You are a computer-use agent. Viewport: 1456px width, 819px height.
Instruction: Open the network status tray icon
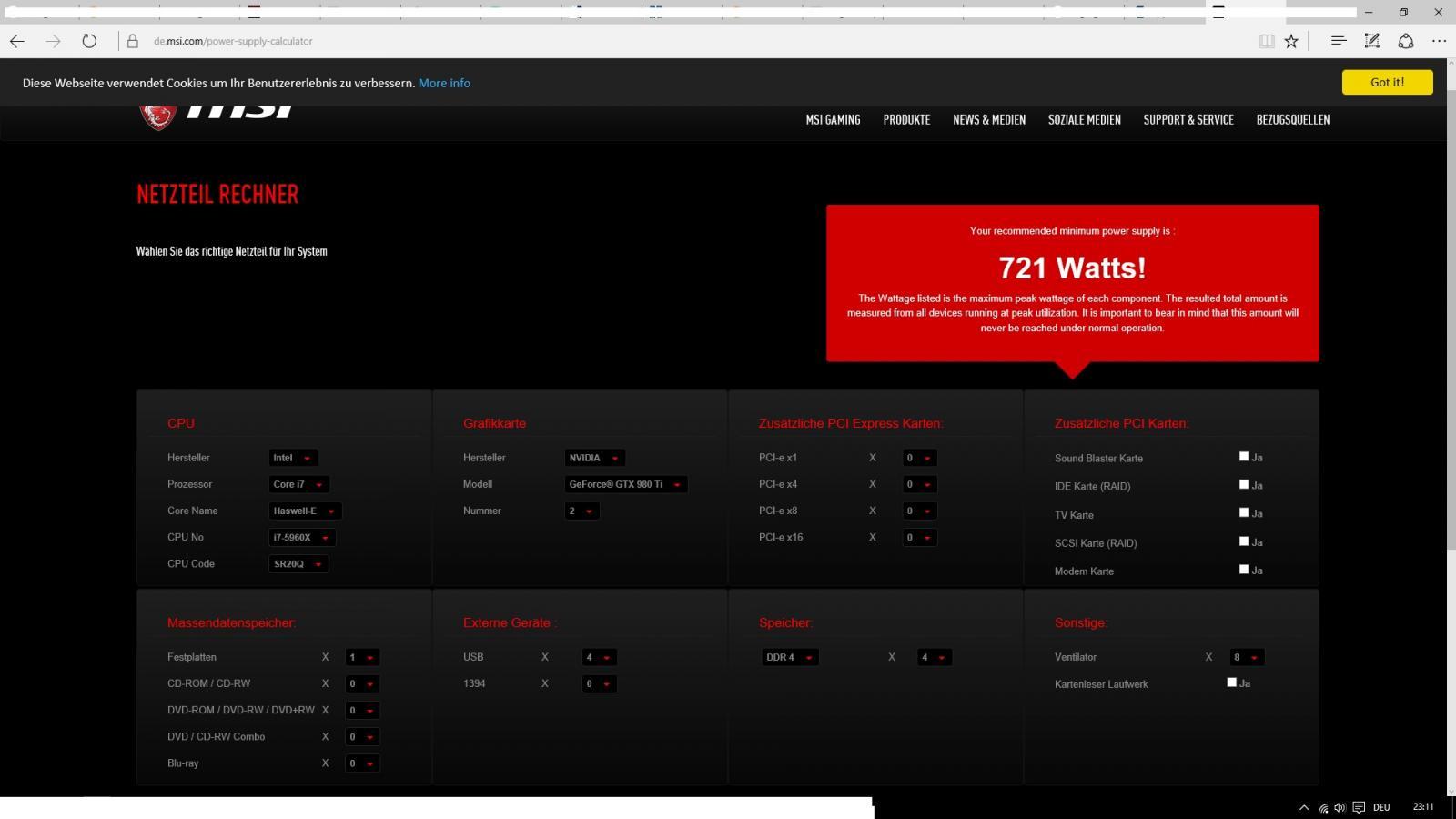1322,807
